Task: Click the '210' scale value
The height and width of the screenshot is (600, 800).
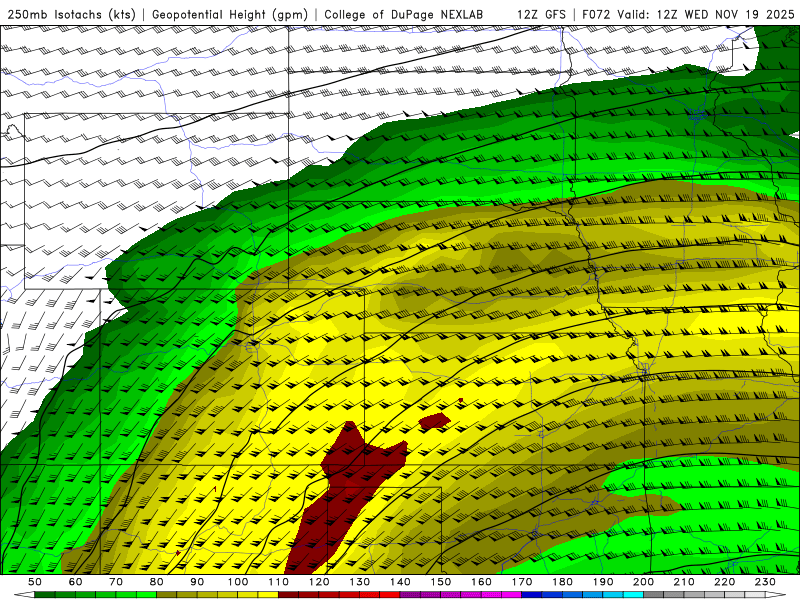Action: click(x=685, y=582)
